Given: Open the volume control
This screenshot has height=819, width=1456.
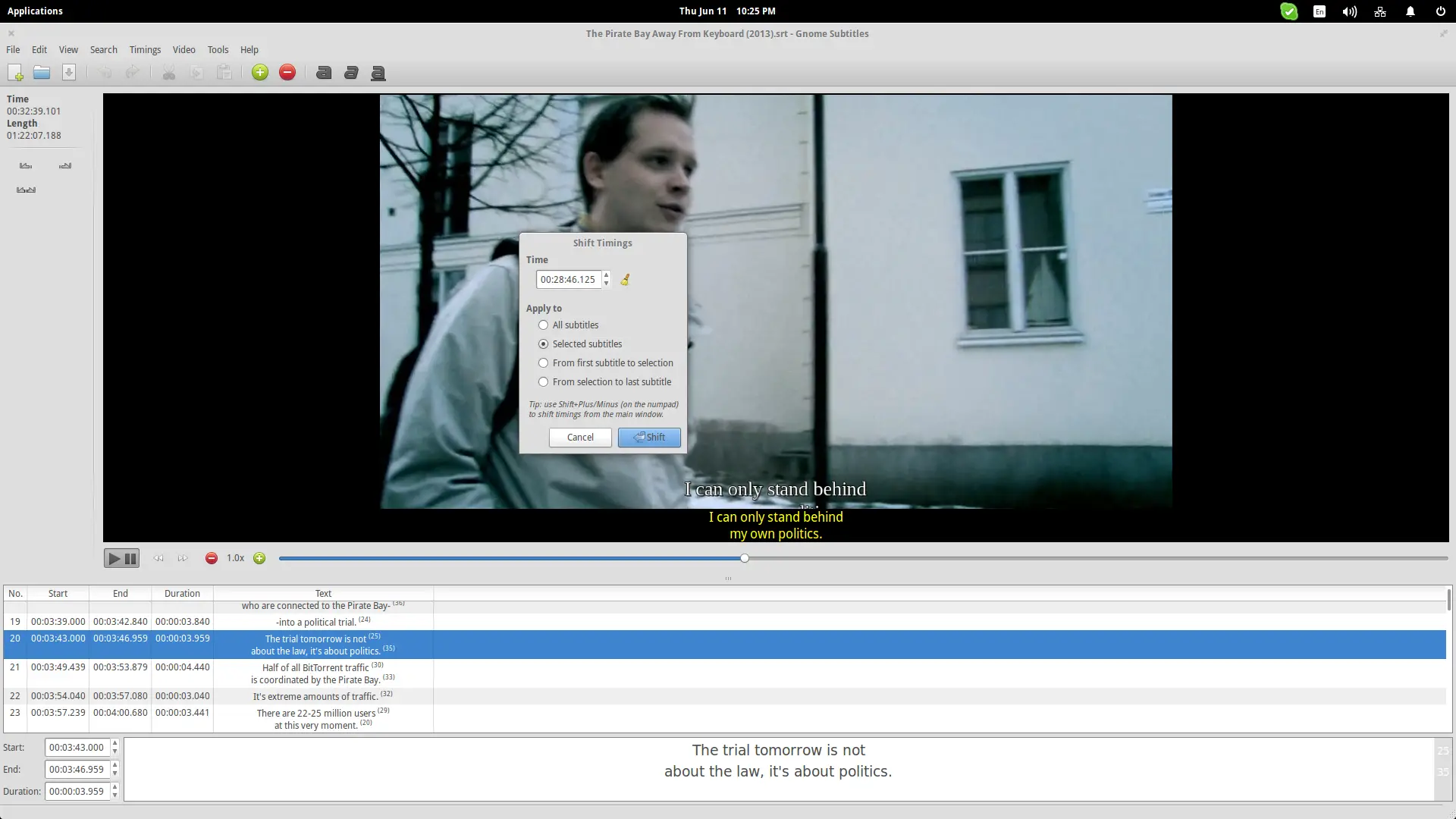Looking at the screenshot, I should point(1350,11).
